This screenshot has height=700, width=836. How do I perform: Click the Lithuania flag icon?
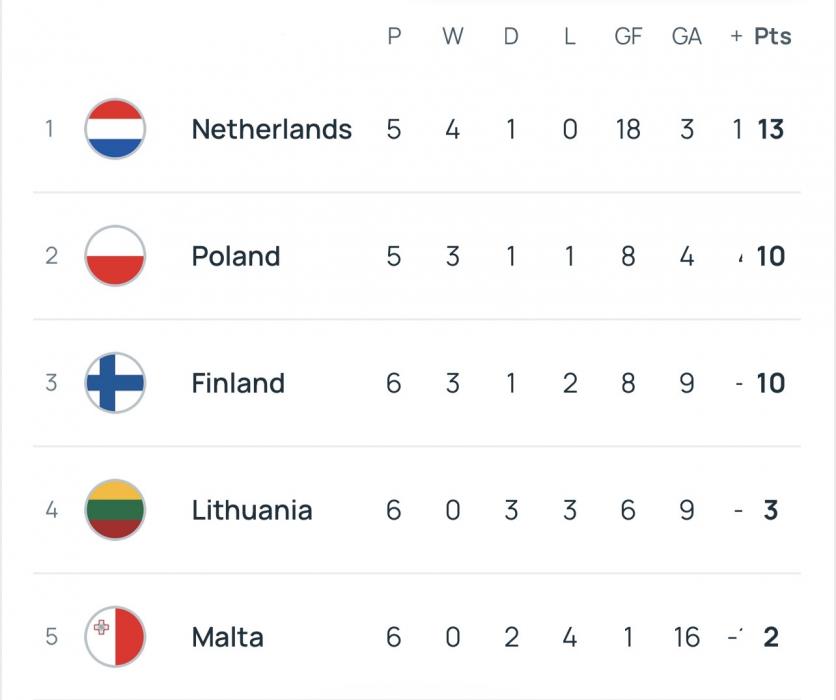click(115, 510)
